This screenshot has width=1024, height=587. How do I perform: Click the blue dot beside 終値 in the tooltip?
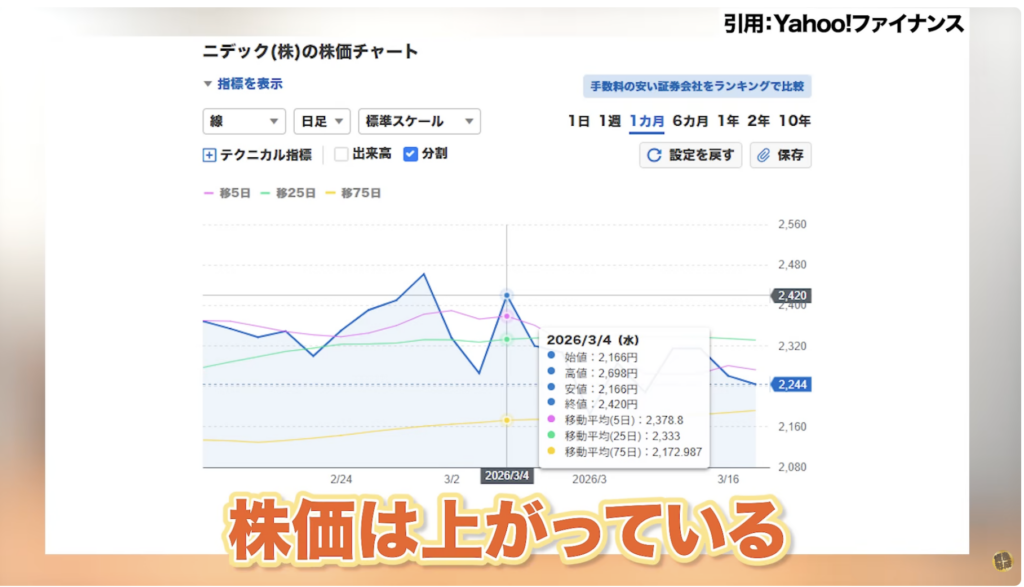point(552,403)
